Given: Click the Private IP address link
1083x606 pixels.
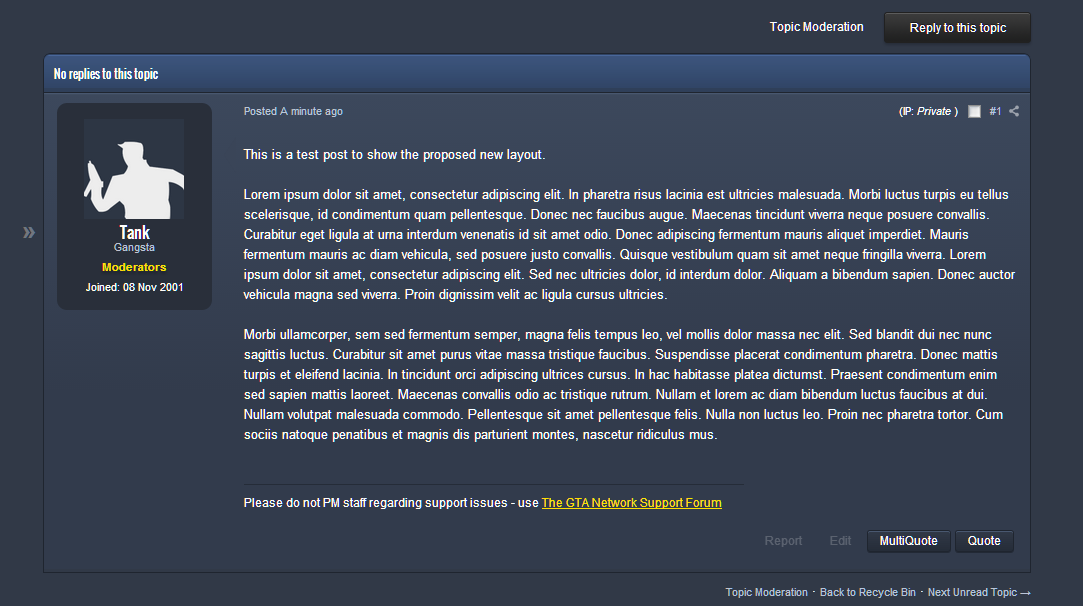Looking at the screenshot, I should (x=934, y=111).
